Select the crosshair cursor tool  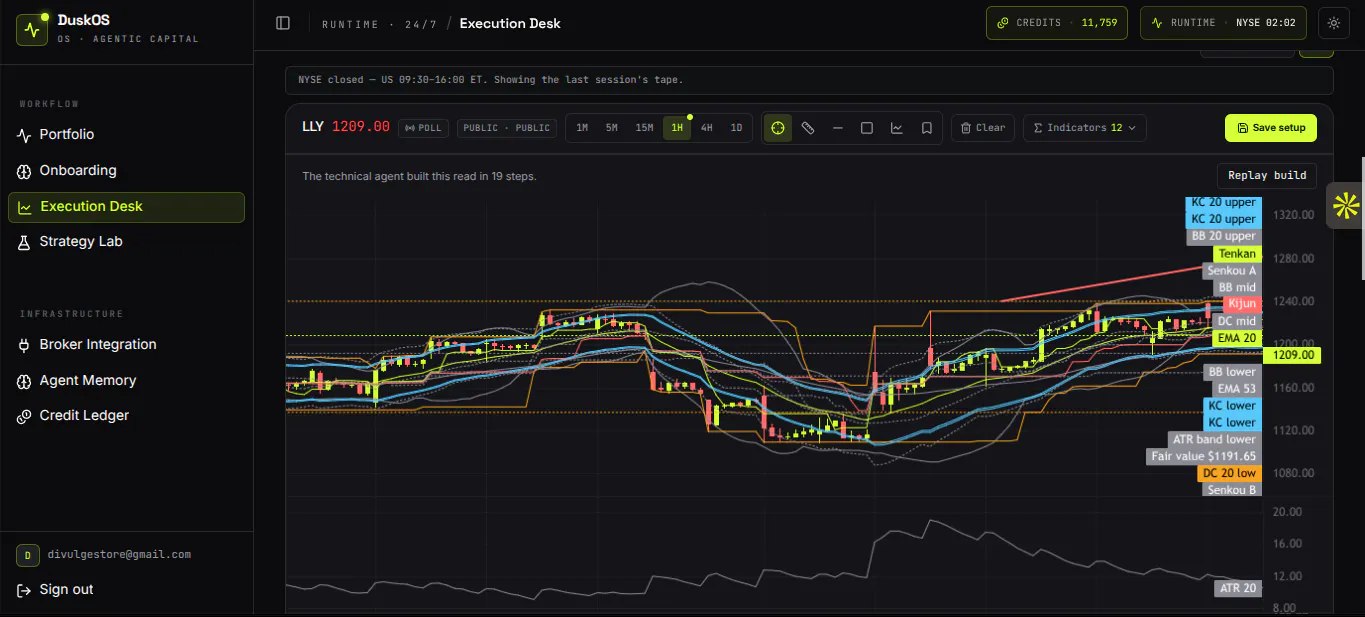tap(778, 128)
